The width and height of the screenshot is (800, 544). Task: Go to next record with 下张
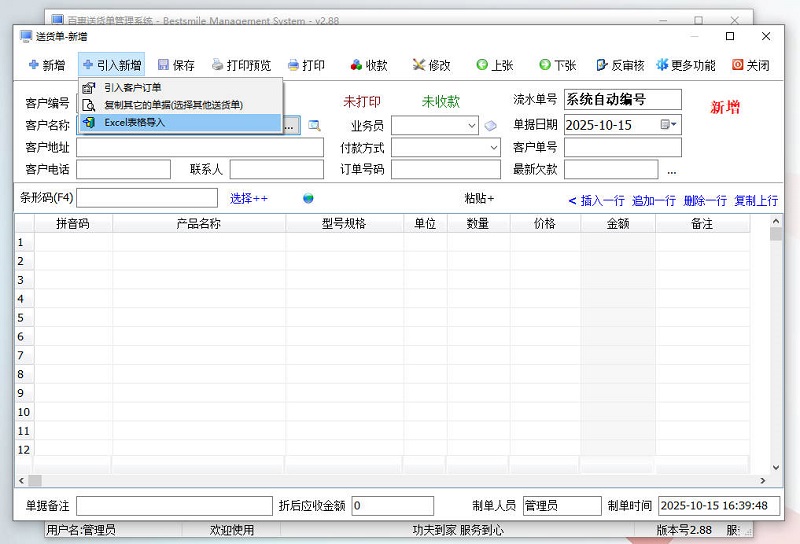557,65
